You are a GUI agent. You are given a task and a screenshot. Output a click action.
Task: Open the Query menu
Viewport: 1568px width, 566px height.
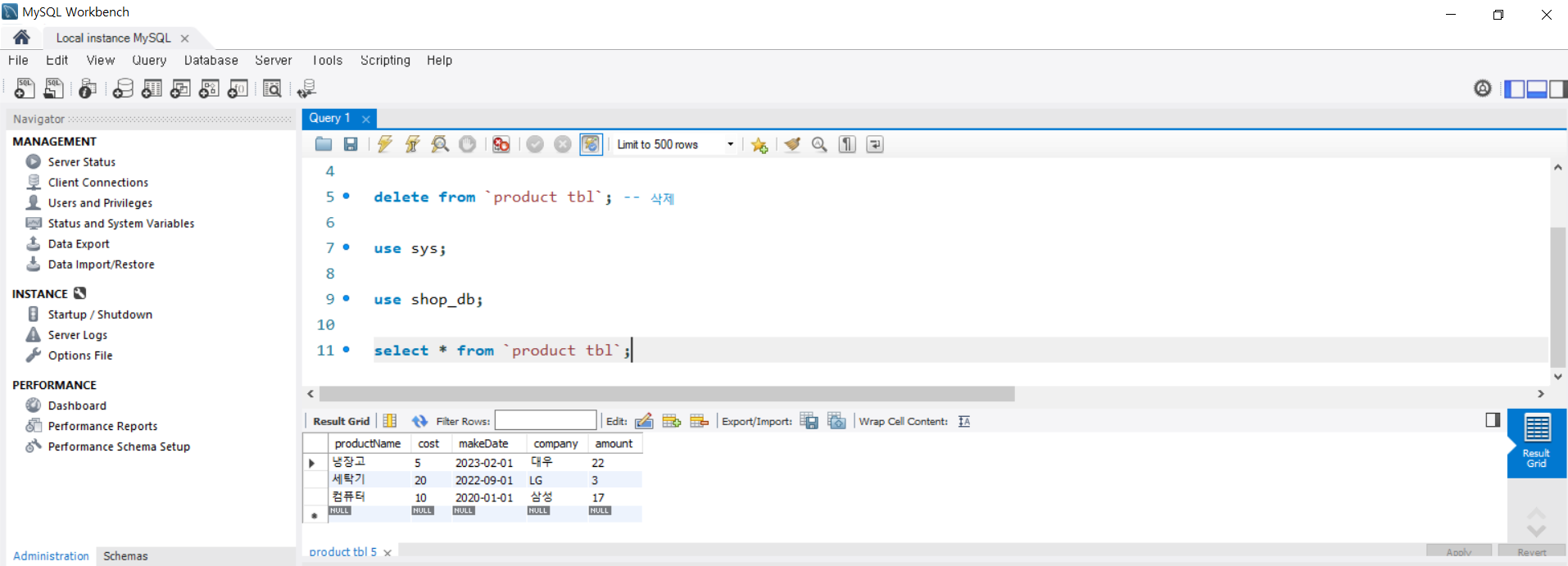click(x=149, y=60)
